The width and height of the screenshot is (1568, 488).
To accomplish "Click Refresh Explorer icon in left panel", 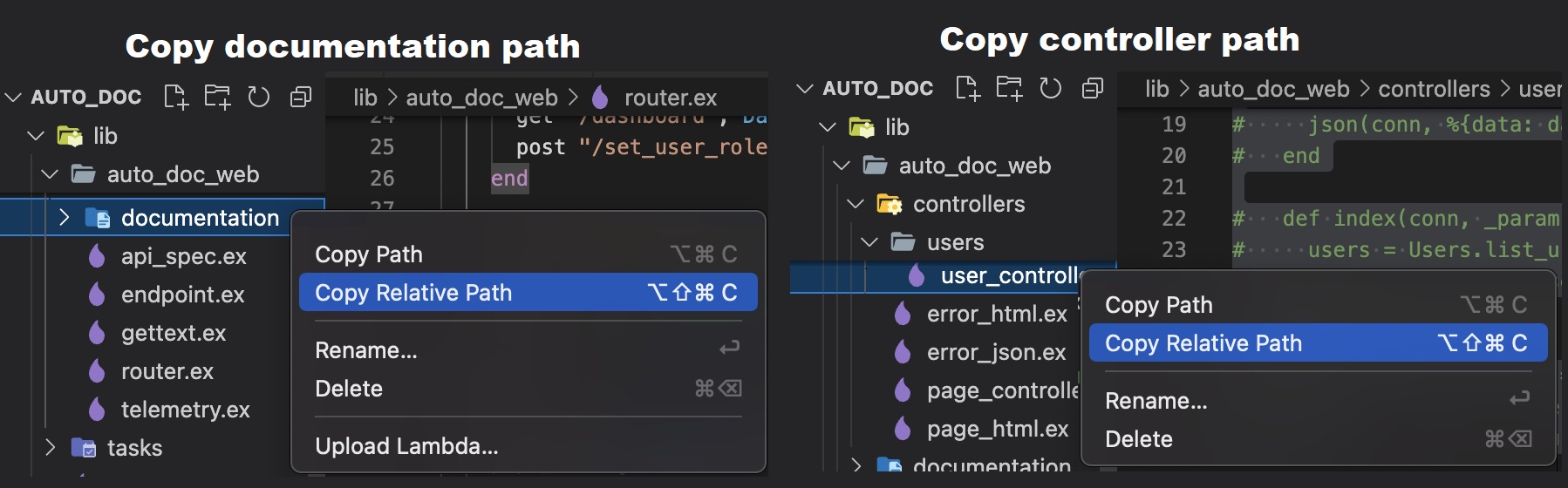I will [x=259, y=97].
